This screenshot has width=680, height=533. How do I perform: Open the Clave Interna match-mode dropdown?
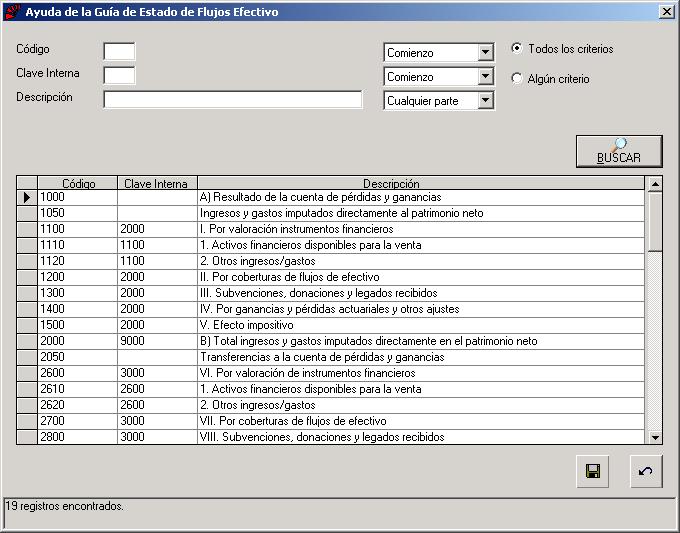coord(485,77)
